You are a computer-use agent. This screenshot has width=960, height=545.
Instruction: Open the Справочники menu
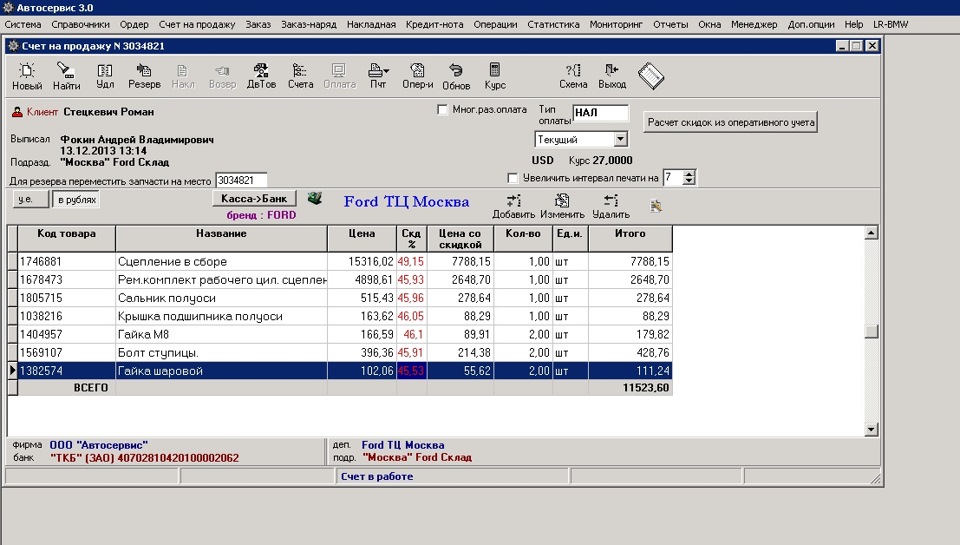80,24
